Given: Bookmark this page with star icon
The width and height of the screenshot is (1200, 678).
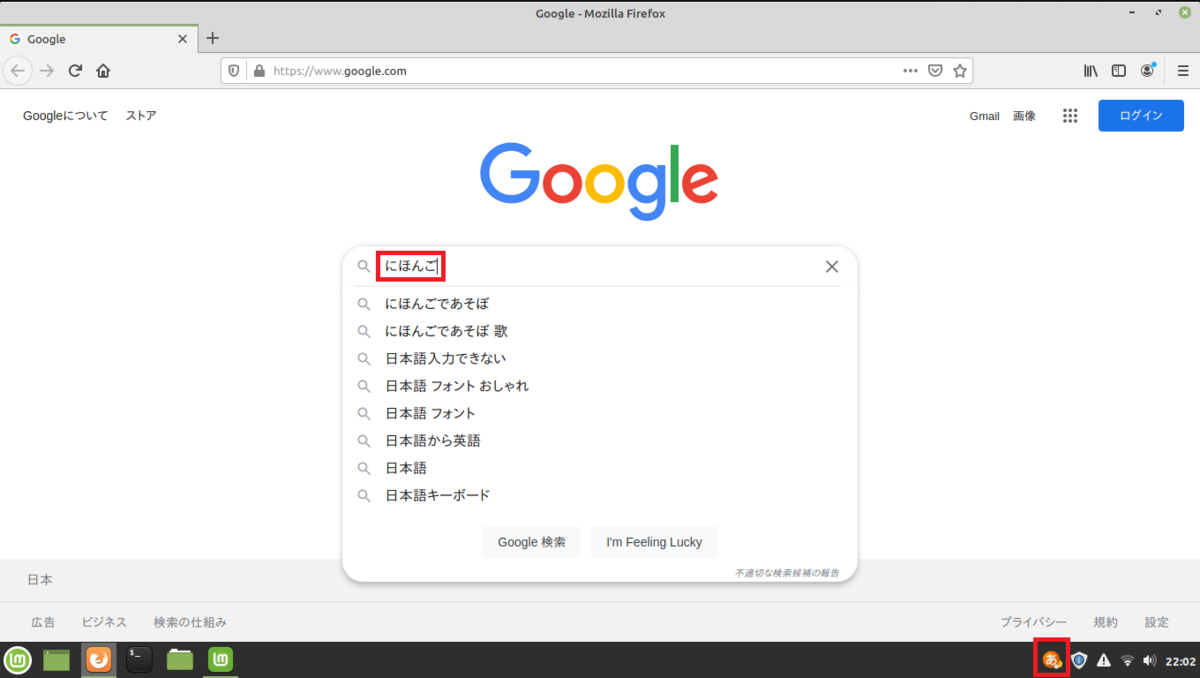Looking at the screenshot, I should 960,71.
